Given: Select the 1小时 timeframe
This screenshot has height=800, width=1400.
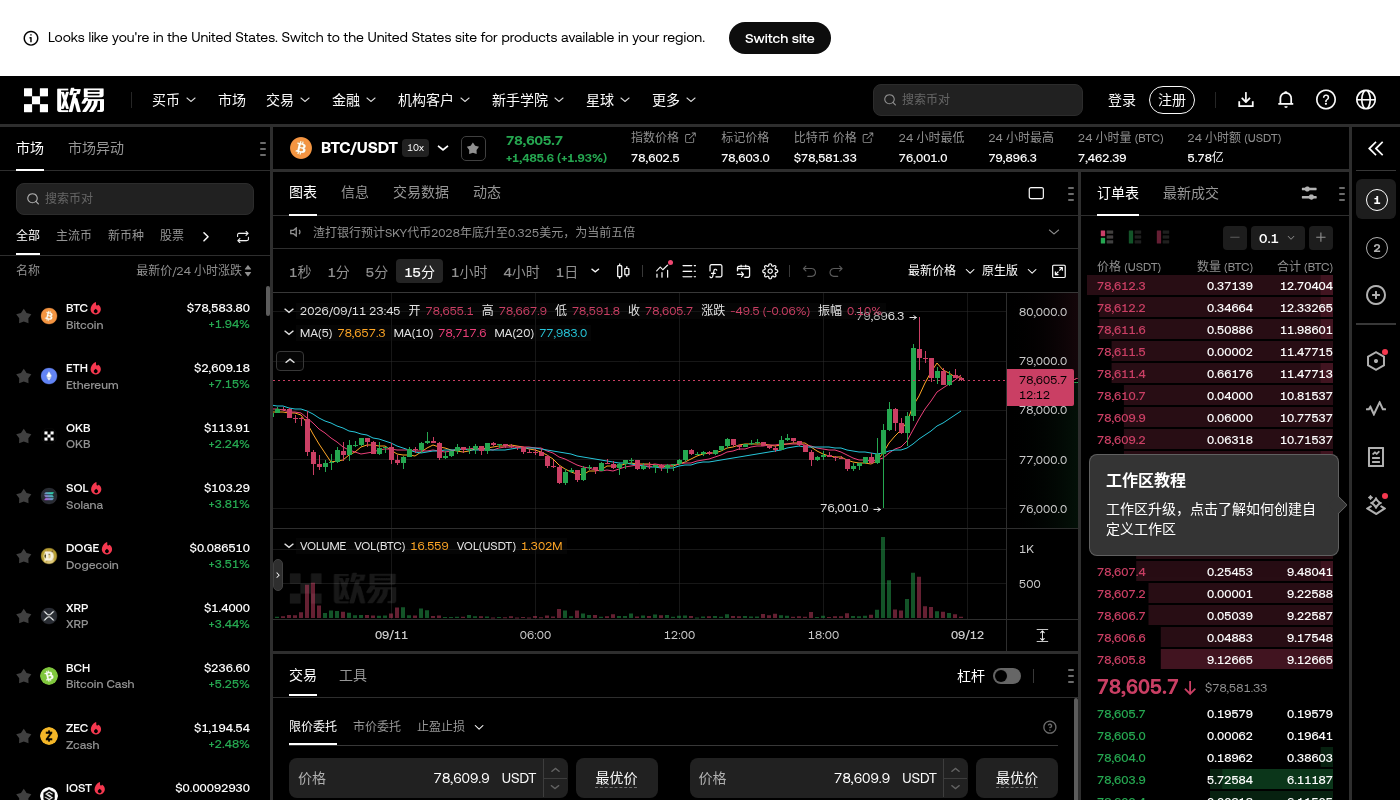Looking at the screenshot, I should coord(469,271).
